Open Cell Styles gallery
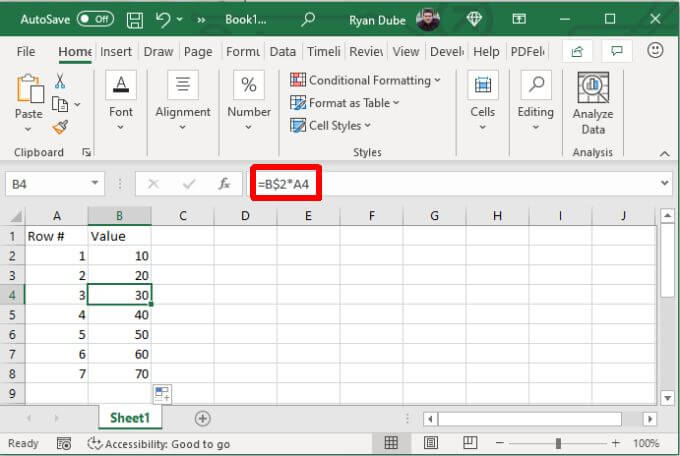The height and width of the screenshot is (456, 680). (x=330, y=125)
